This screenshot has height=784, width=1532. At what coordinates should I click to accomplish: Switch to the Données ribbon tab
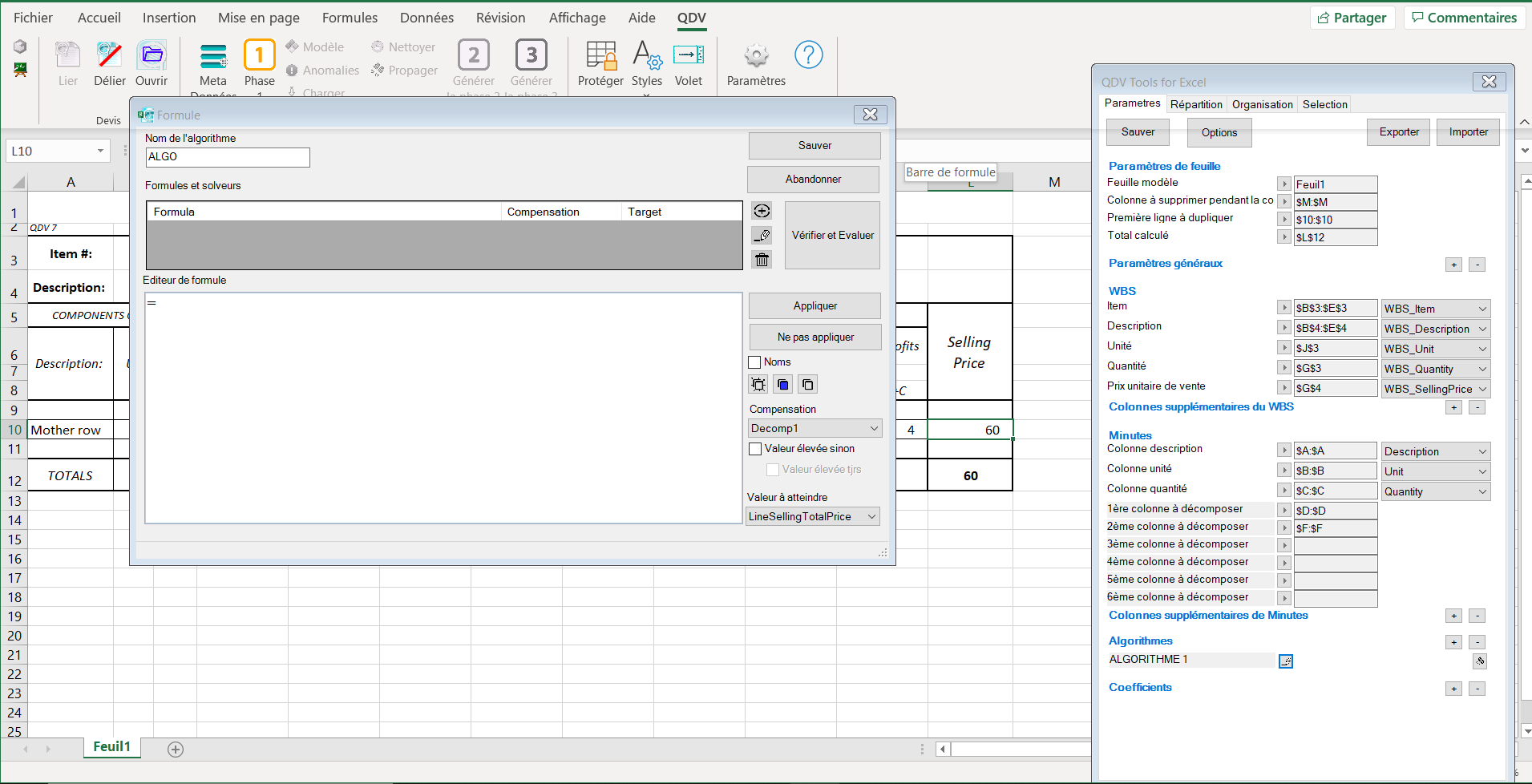click(x=426, y=18)
